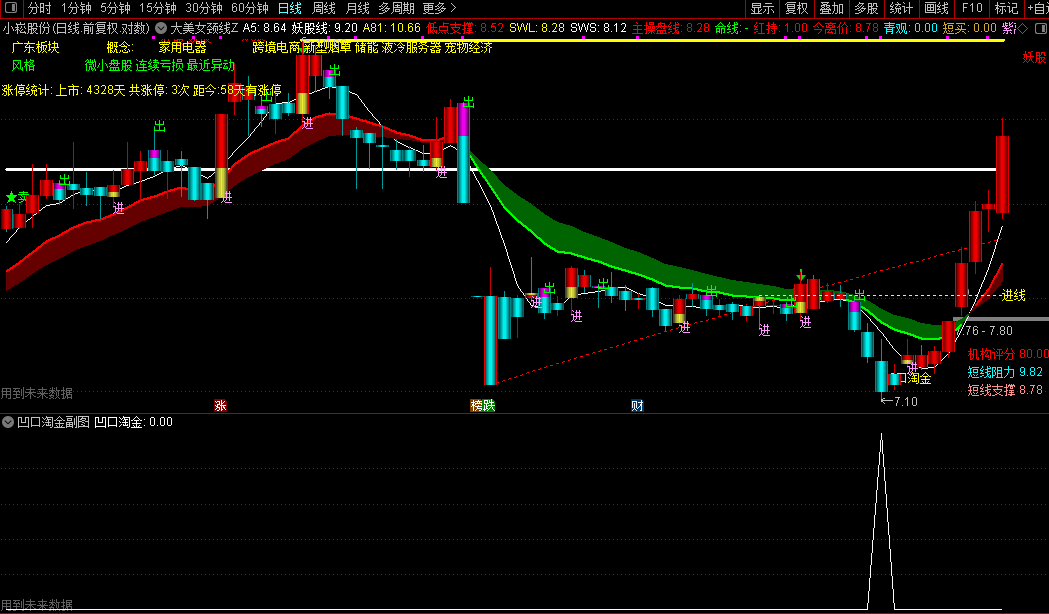Open the F10 company info

point(971,8)
